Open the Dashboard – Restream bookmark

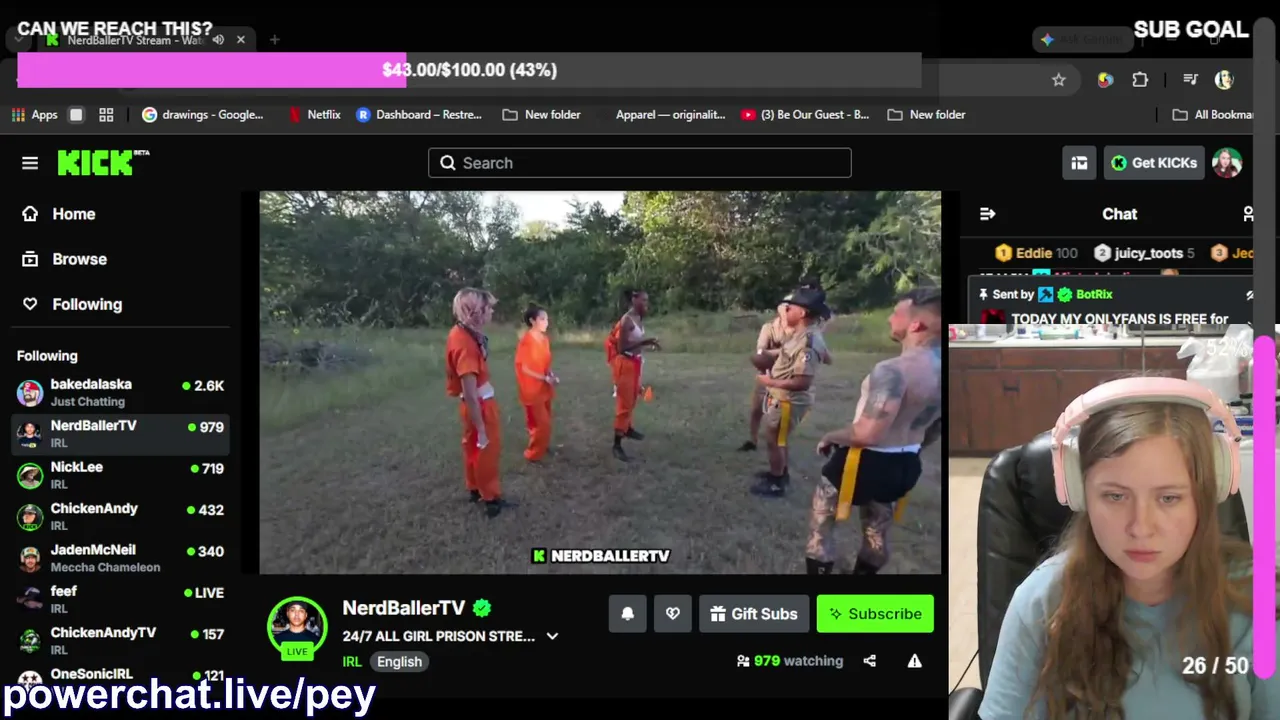pos(418,115)
